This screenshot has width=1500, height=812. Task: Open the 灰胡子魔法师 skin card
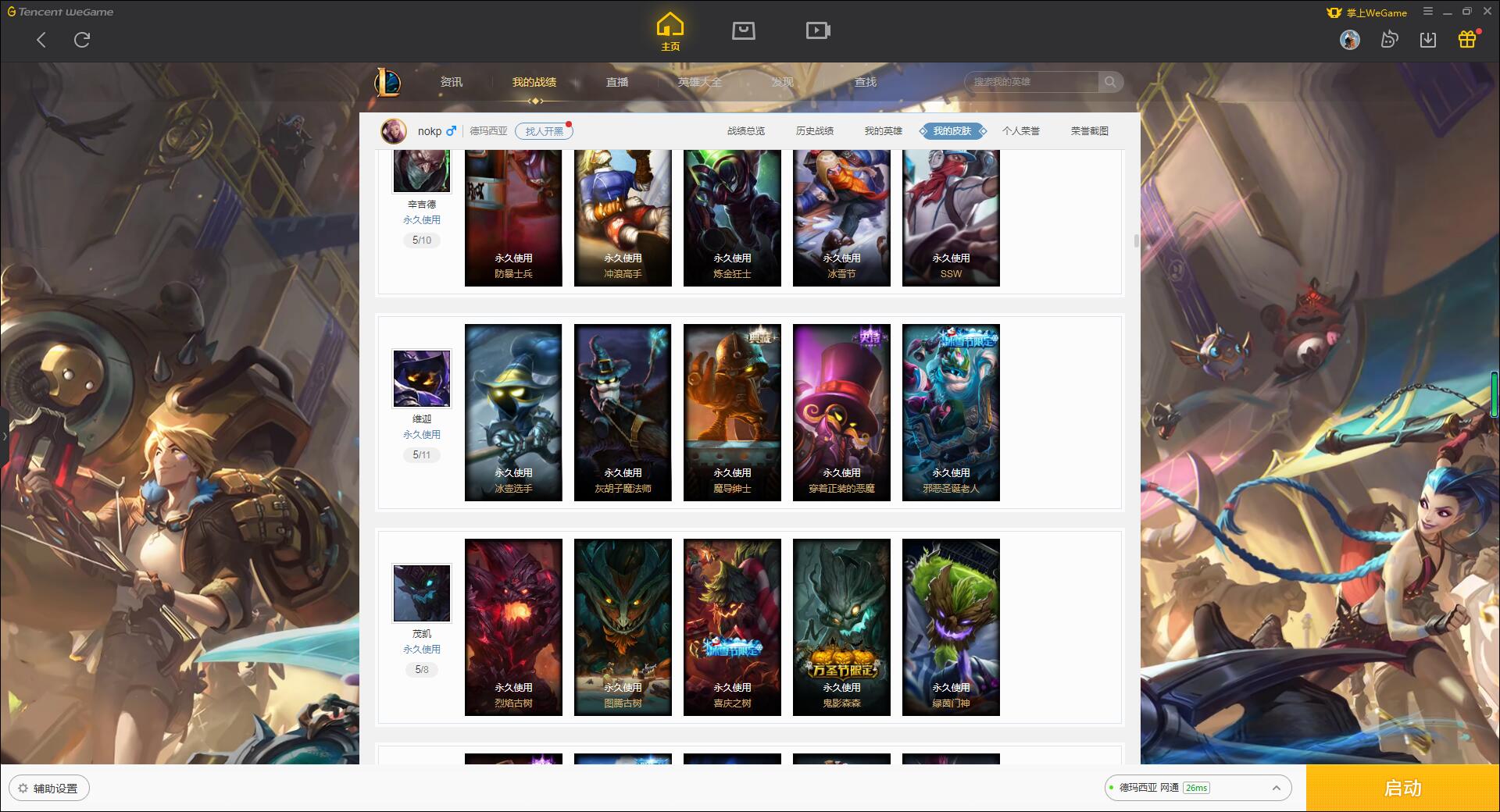coord(623,412)
